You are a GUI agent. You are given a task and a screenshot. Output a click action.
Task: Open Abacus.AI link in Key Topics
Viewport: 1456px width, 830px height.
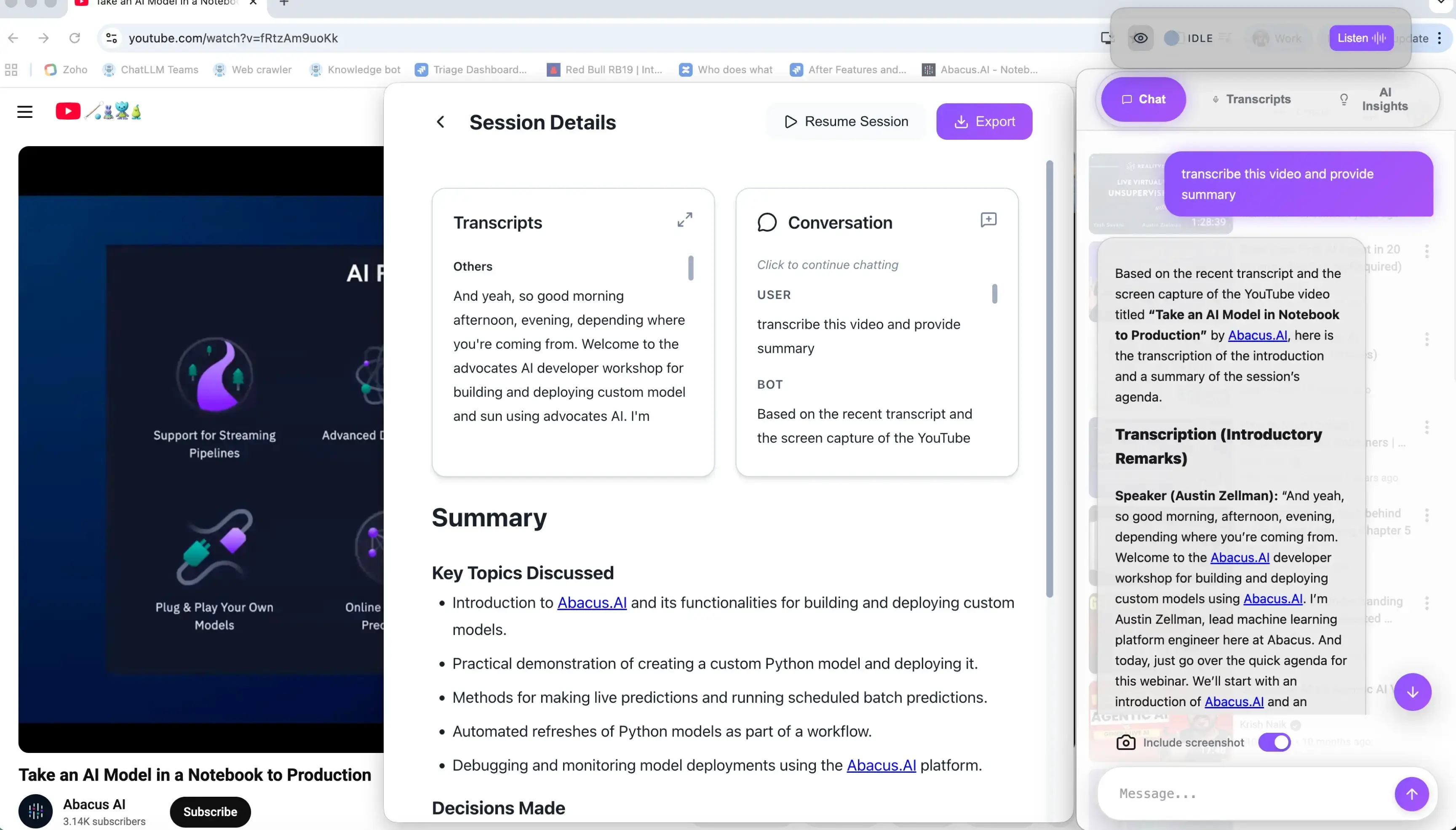click(591, 603)
